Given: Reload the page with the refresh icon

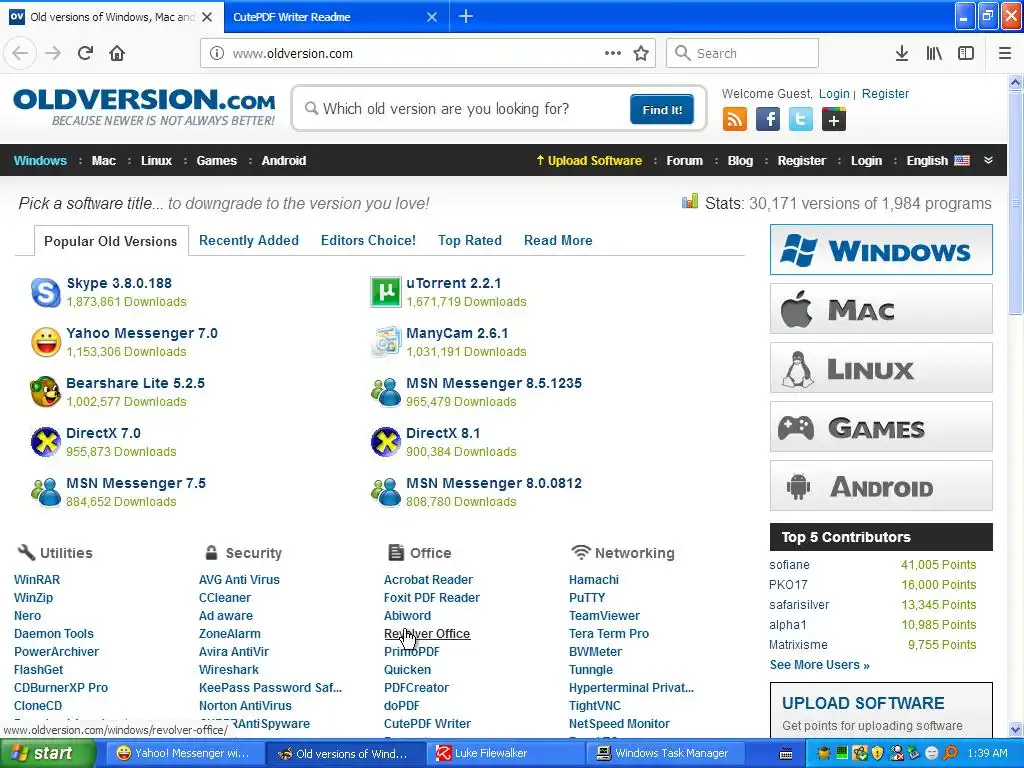Looking at the screenshot, I should 85,53.
